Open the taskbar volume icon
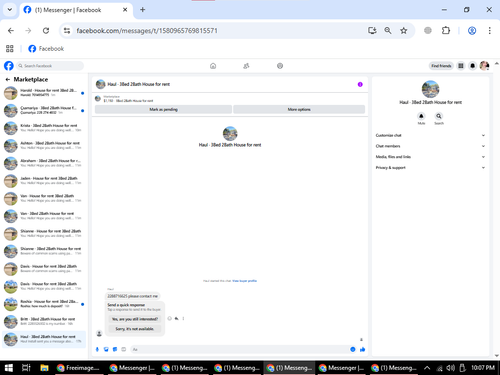 point(450,368)
